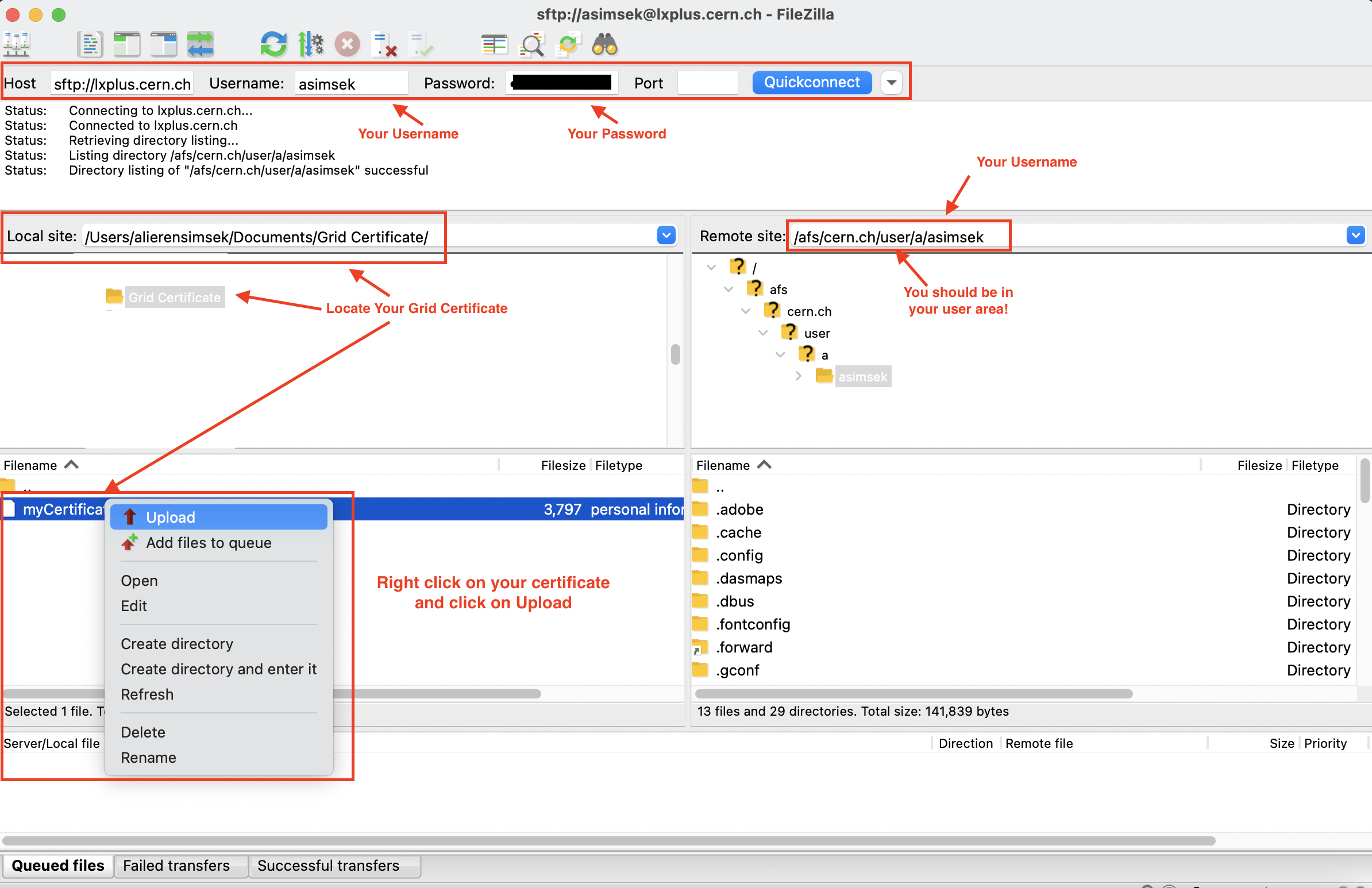Switch to the Failed transfers tab
The image size is (1372, 888).
[176, 866]
